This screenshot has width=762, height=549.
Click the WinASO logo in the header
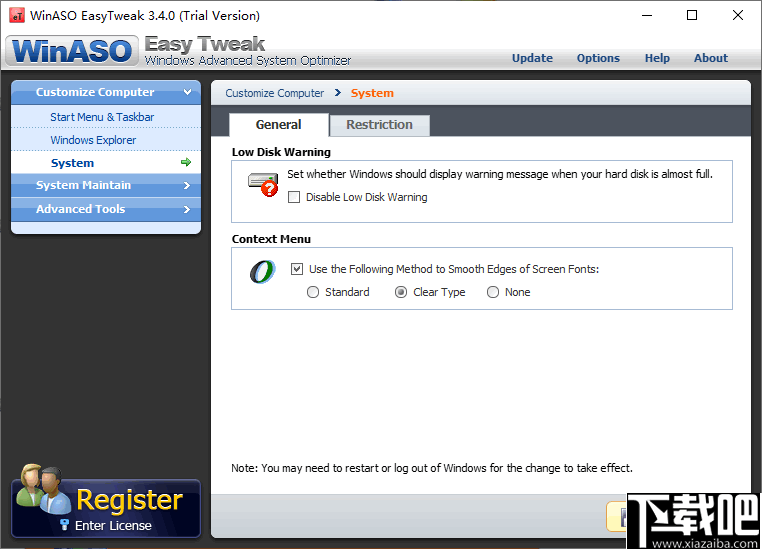[x=72, y=51]
